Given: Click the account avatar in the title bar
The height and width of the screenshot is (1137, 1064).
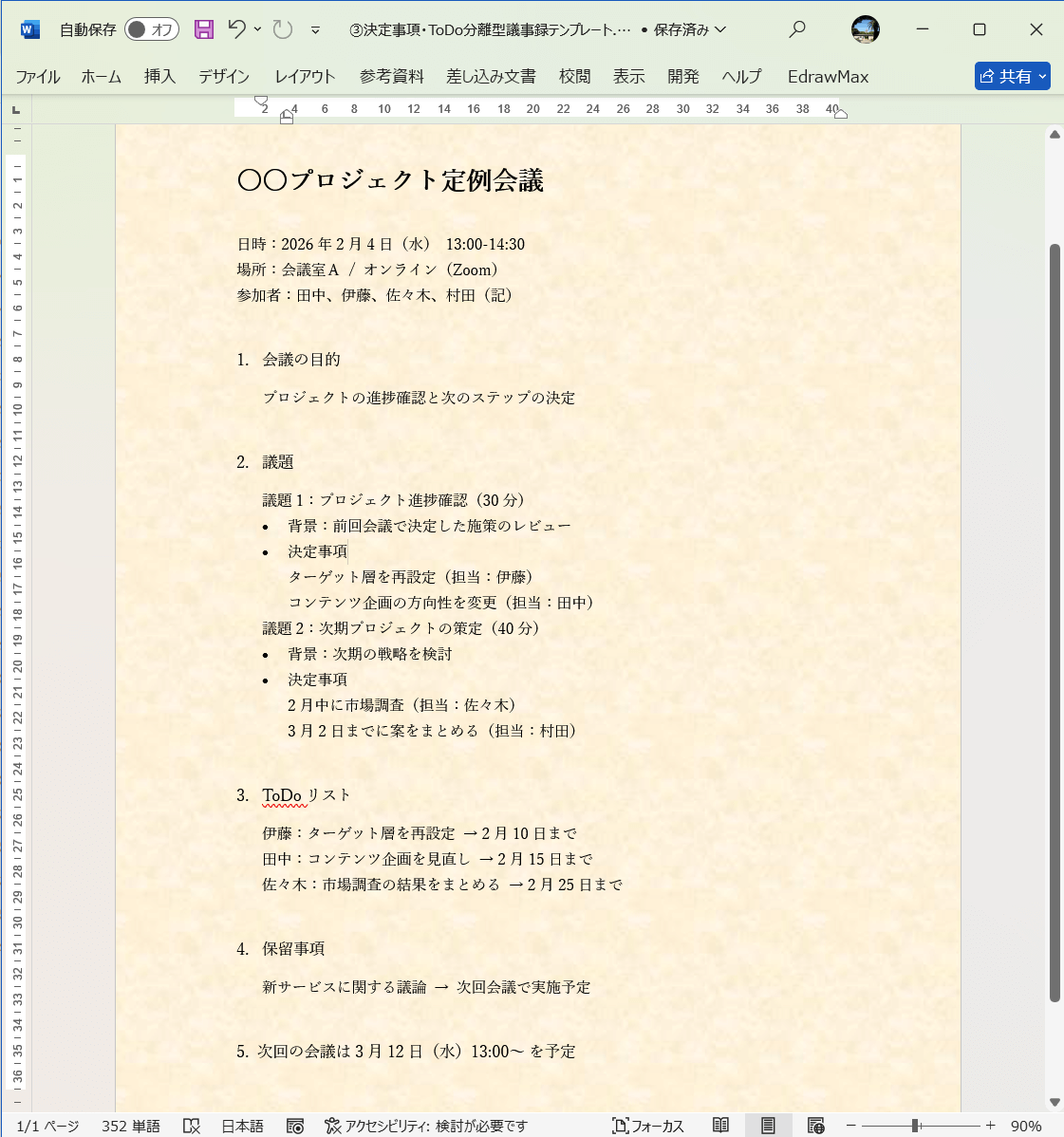Looking at the screenshot, I should pos(866,29).
